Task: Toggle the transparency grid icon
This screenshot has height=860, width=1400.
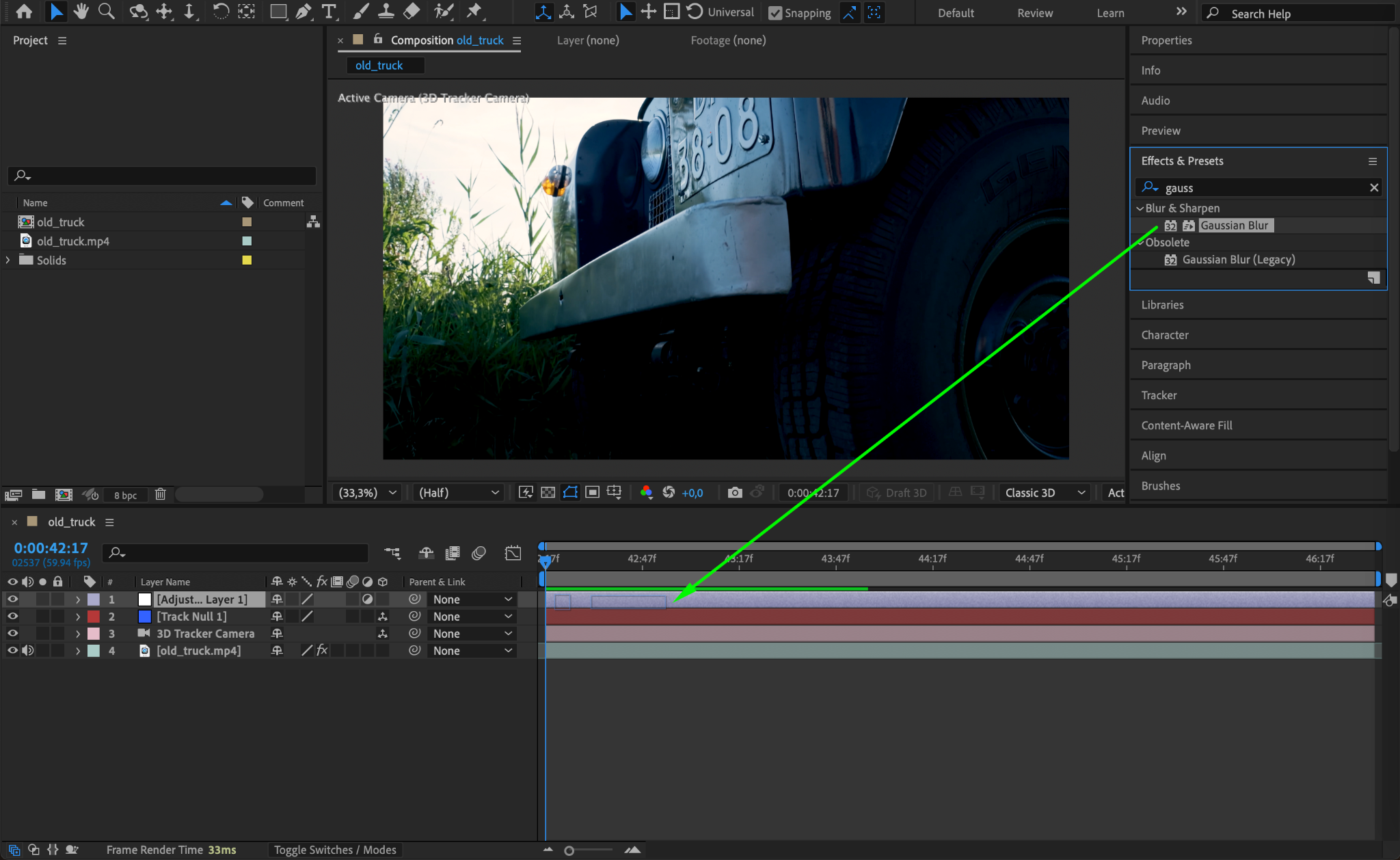Action: coord(548,492)
